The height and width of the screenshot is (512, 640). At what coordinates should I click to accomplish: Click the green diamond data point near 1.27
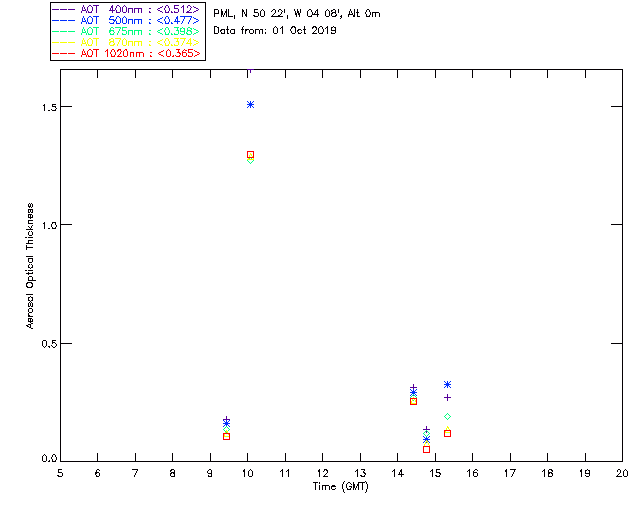(250, 160)
